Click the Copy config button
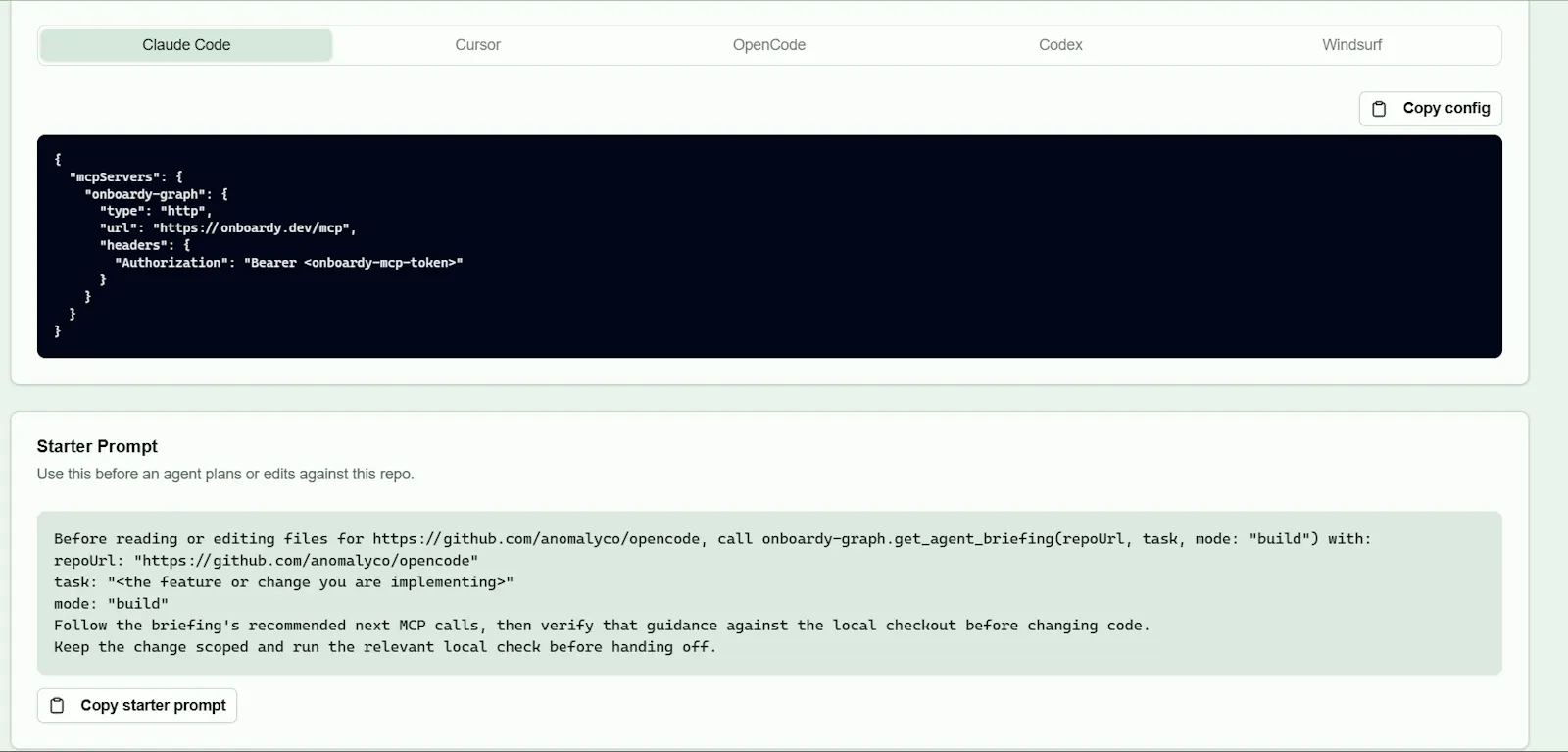The image size is (1568, 752). click(x=1430, y=109)
